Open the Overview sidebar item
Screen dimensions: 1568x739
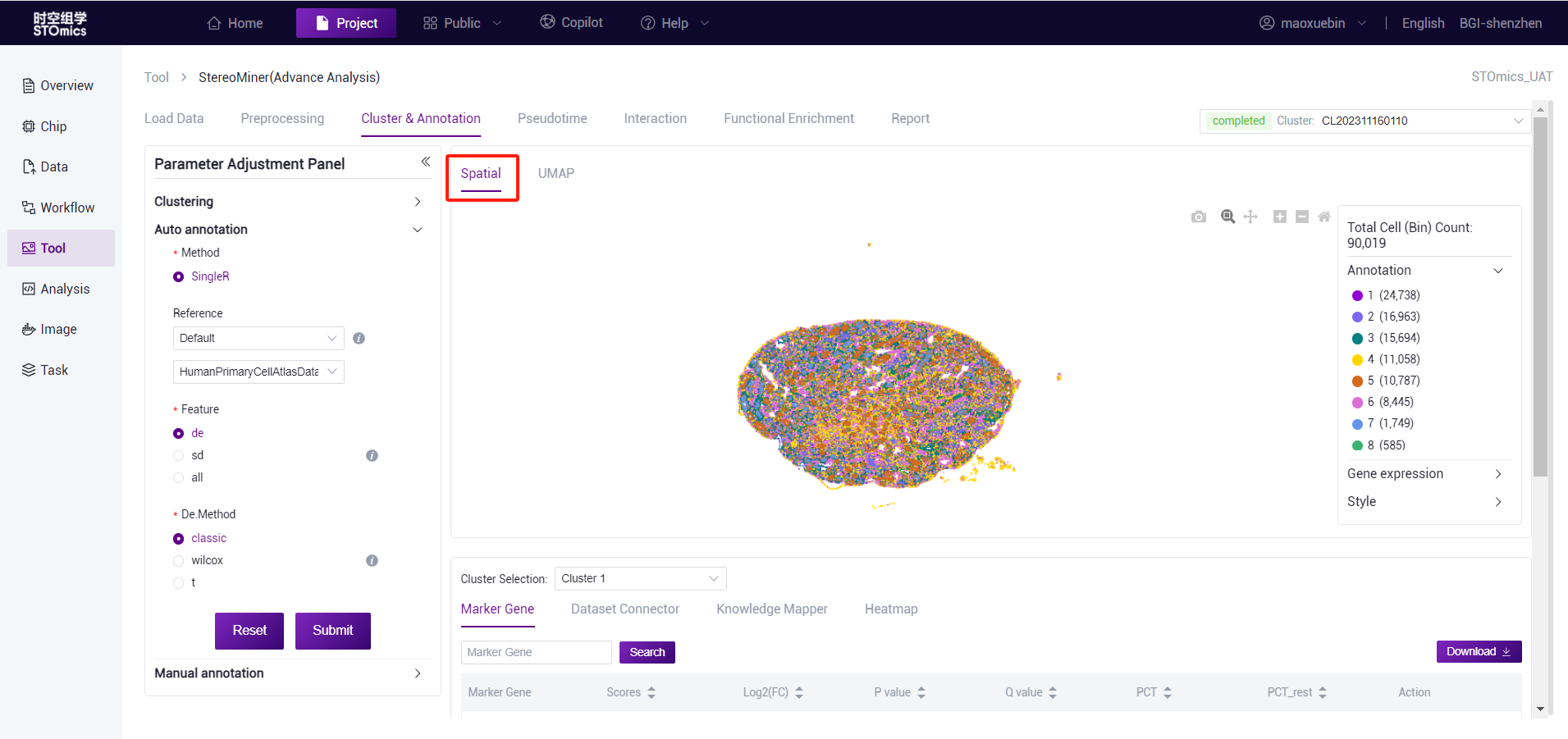coord(57,85)
